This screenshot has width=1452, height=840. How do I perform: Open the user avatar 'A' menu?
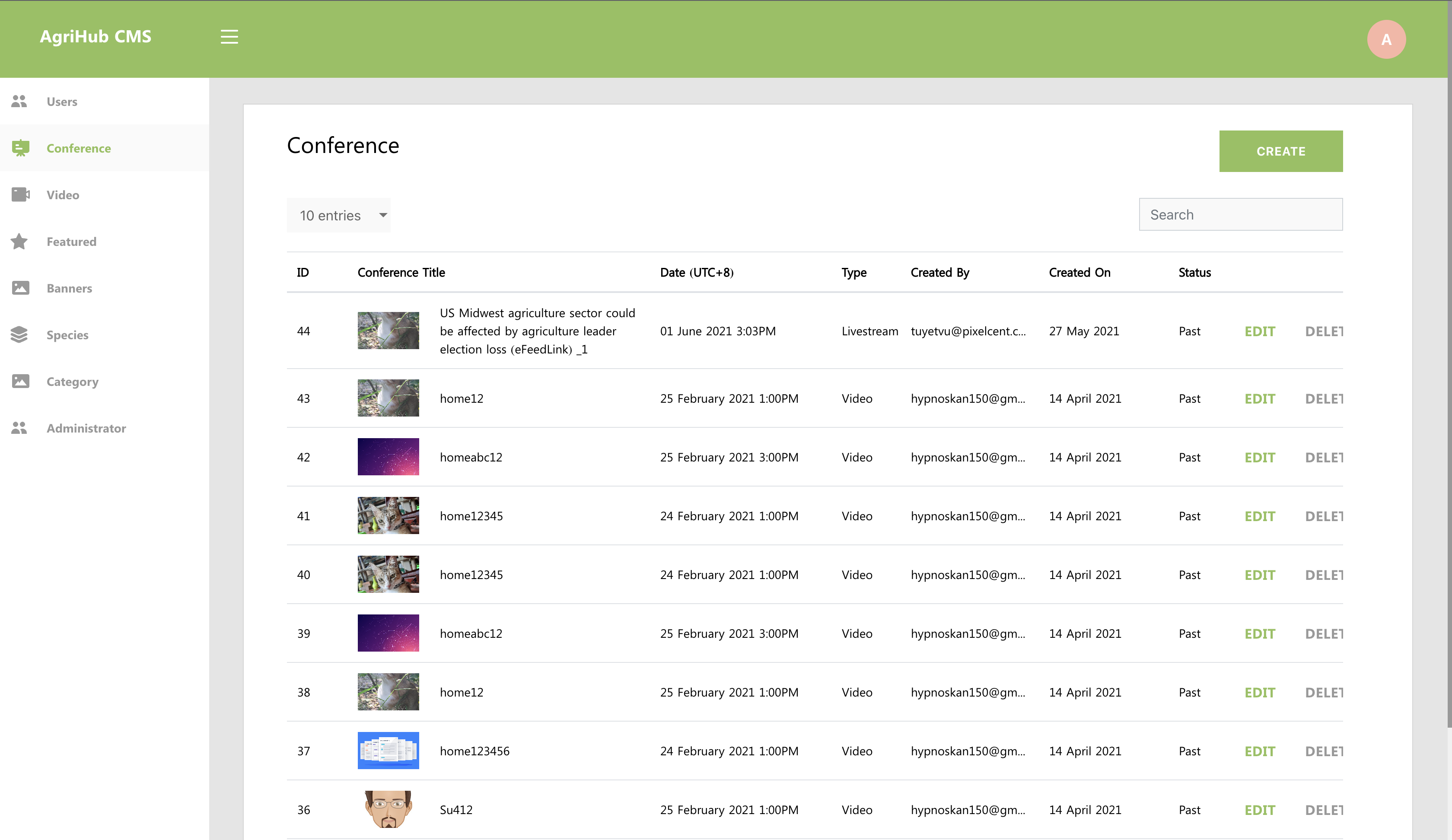[x=1386, y=39]
